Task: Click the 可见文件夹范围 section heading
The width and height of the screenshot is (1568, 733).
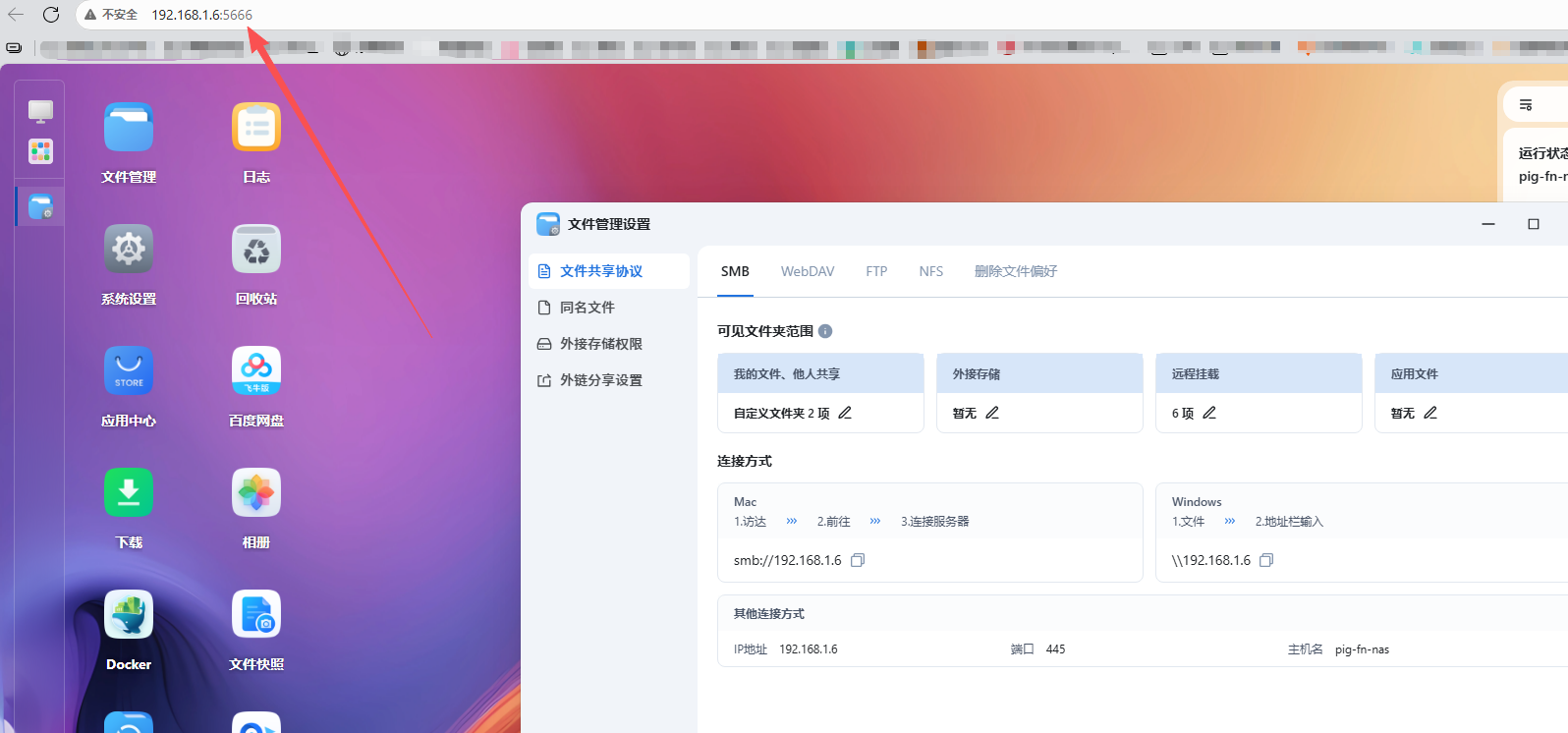Action: [765, 331]
